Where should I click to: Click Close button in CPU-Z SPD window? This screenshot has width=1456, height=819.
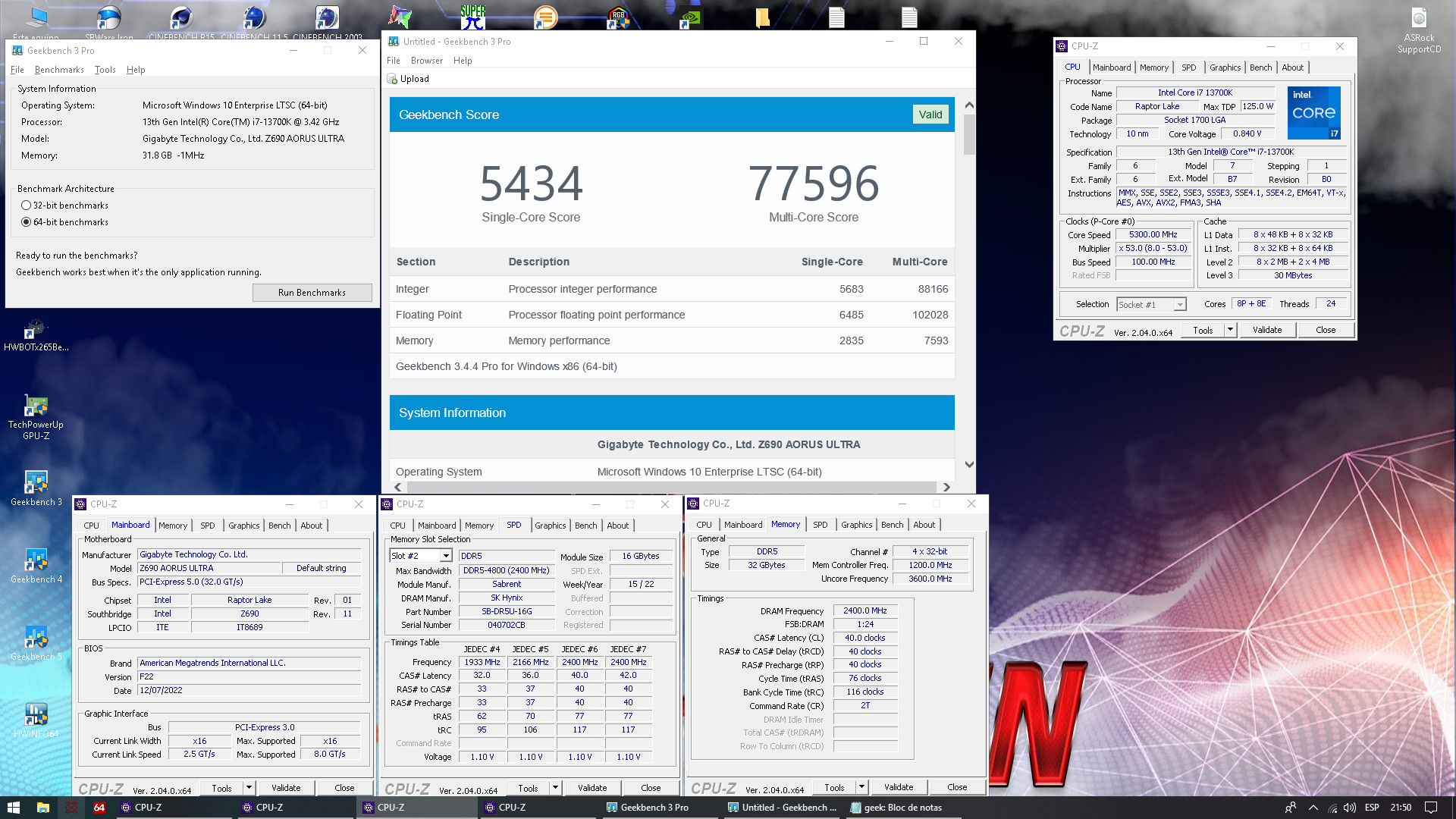click(650, 788)
